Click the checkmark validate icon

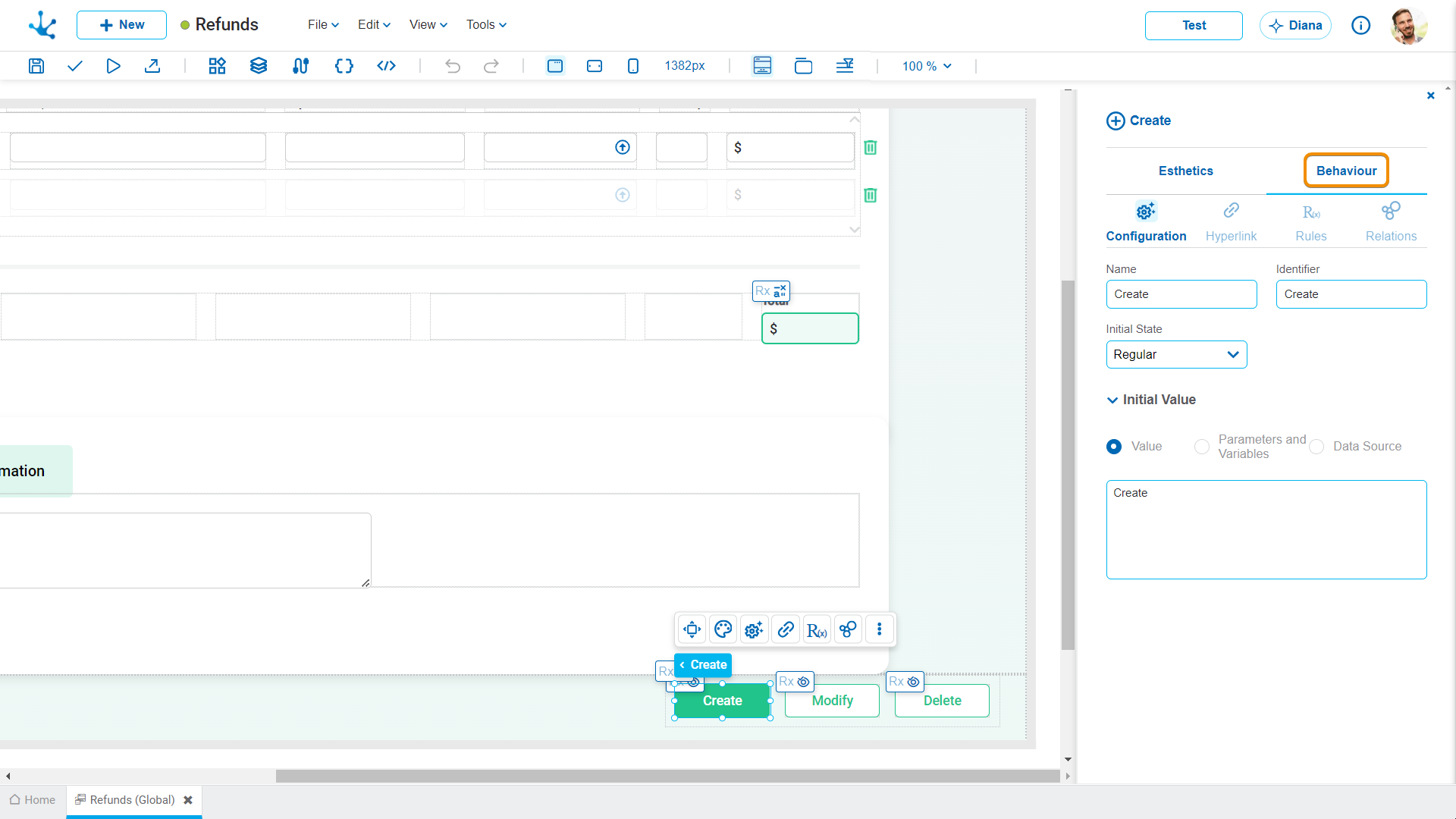(74, 66)
